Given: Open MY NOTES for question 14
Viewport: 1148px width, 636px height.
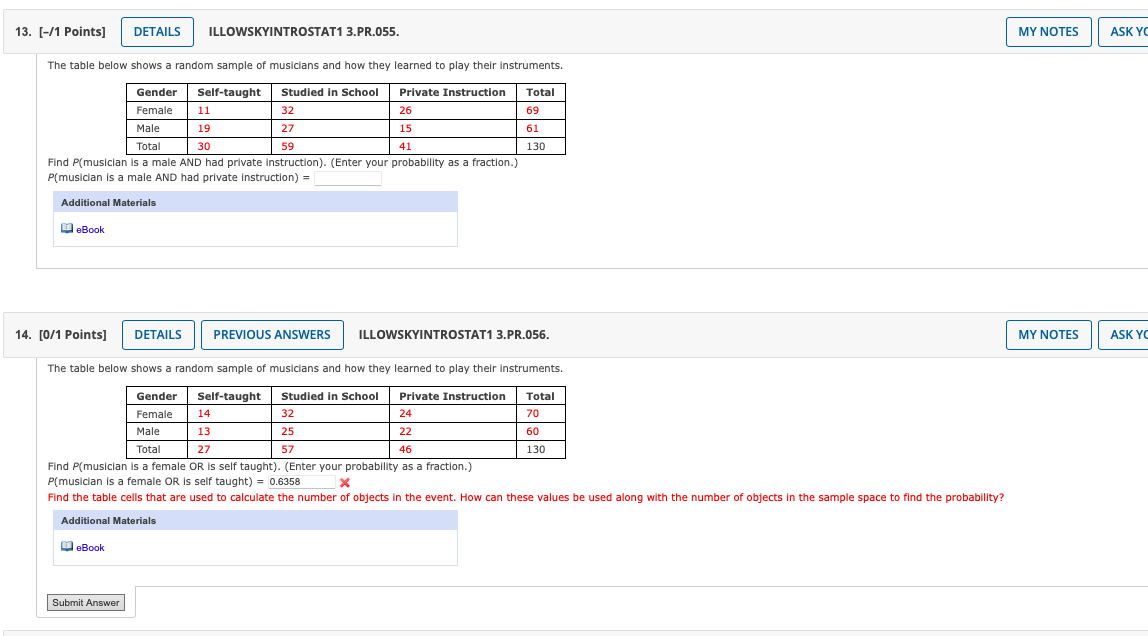Looking at the screenshot, I should pyautogui.click(x=1048, y=334).
